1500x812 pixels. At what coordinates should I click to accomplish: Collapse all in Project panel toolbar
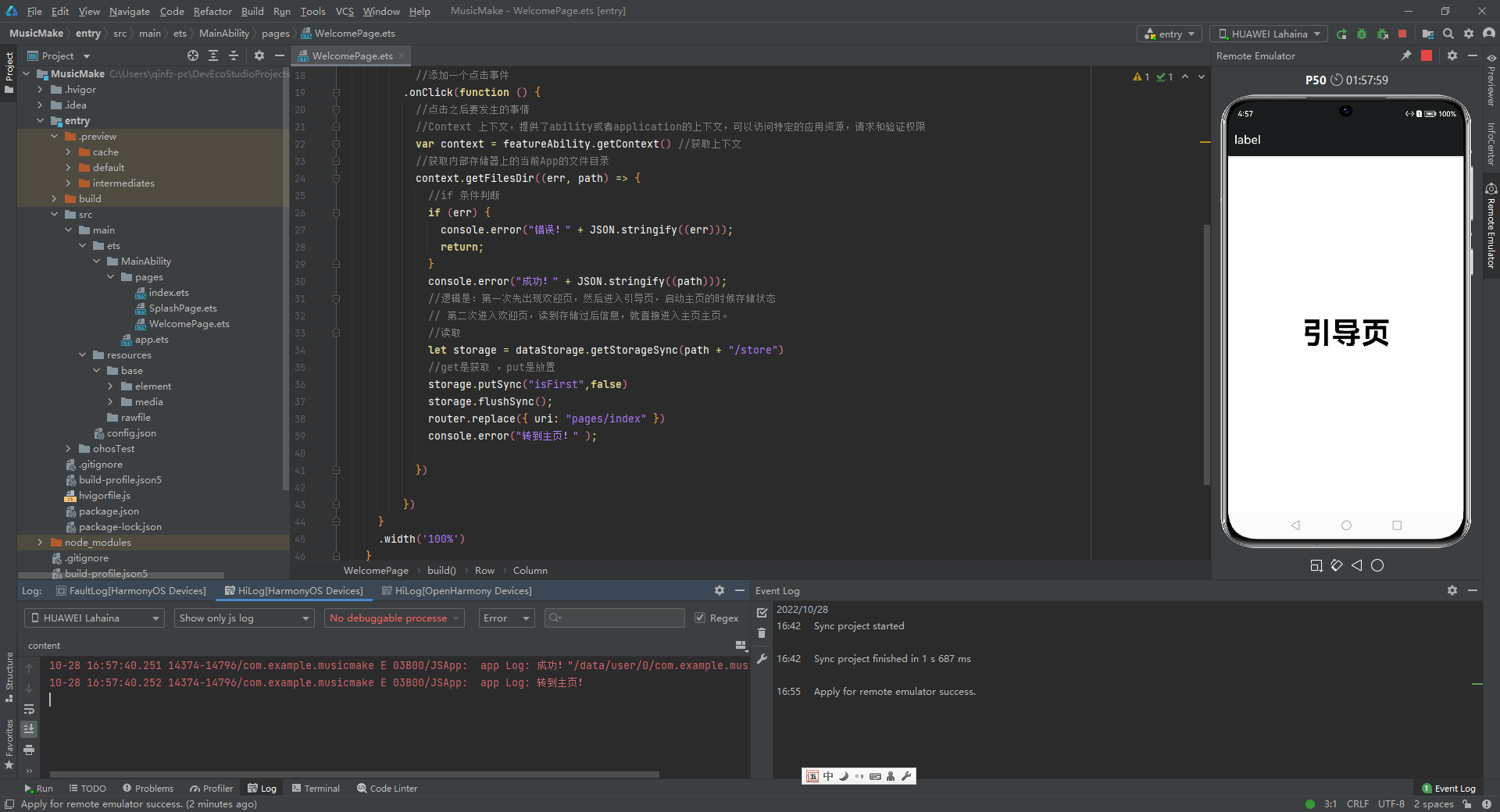[234, 55]
